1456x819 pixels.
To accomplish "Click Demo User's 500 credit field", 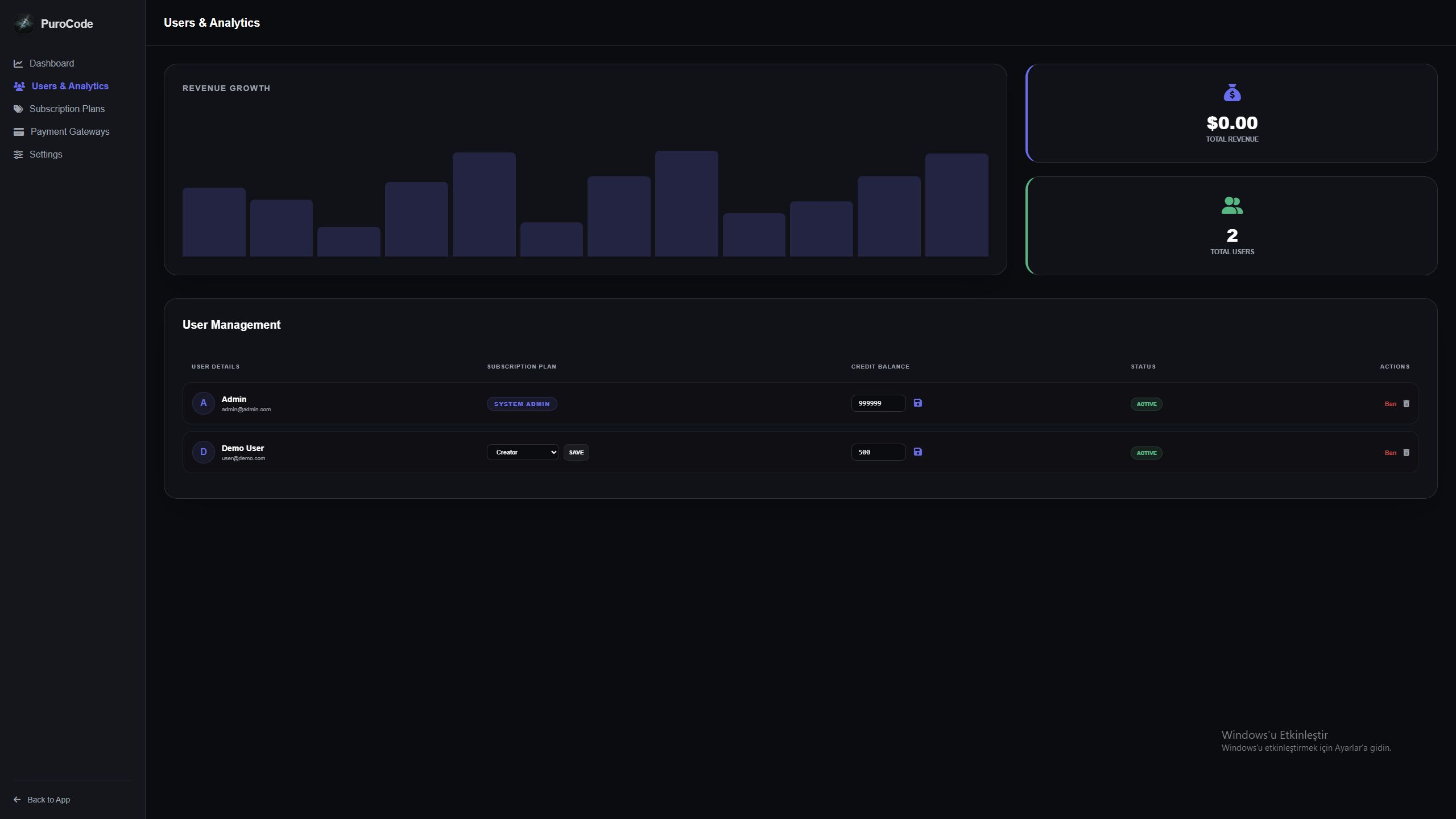I will tap(878, 452).
